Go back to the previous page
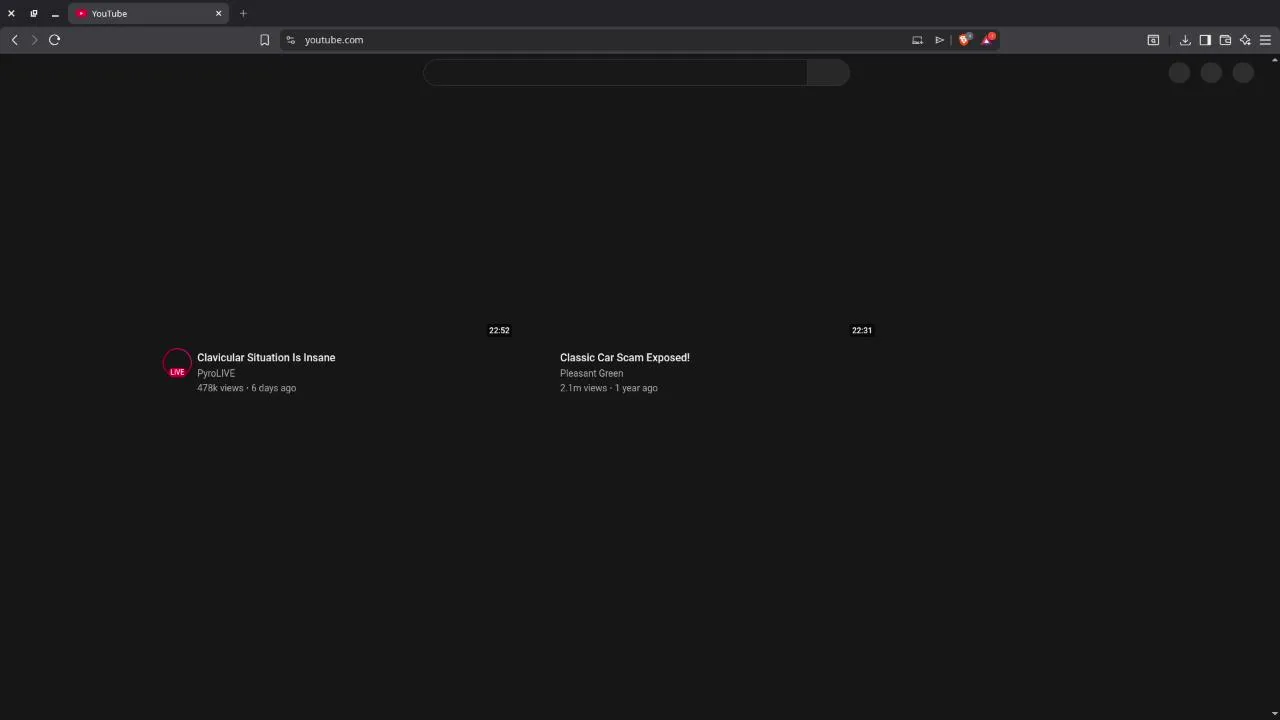This screenshot has height=720, width=1280. (15, 40)
